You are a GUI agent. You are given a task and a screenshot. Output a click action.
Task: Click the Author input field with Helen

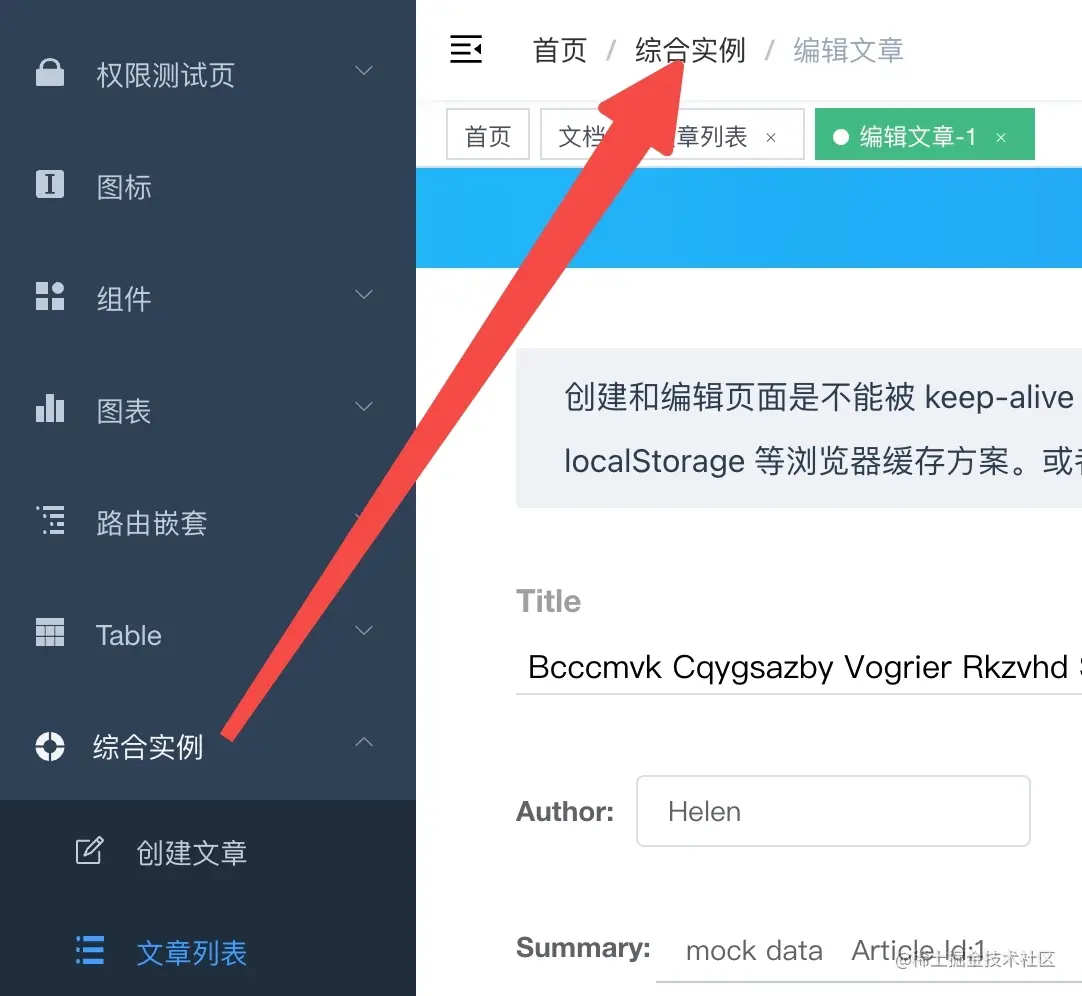833,811
